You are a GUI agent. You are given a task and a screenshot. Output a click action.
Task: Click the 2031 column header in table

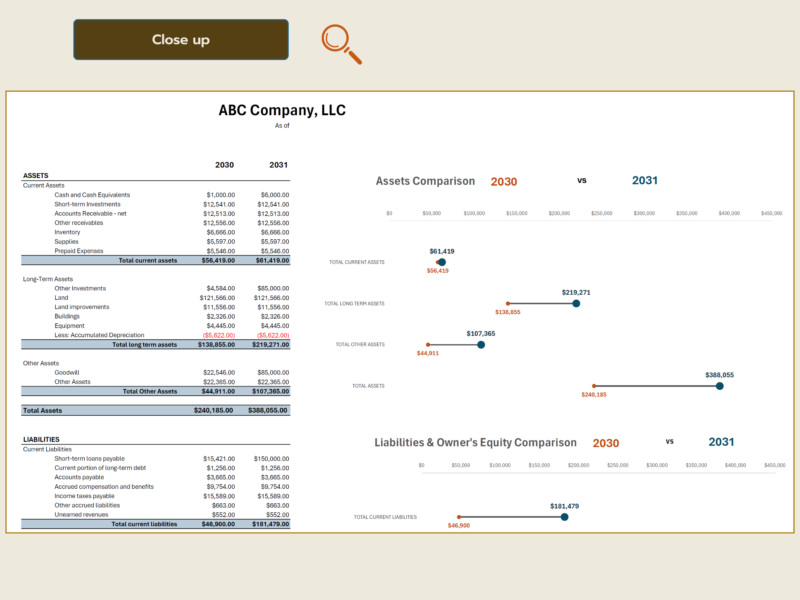tap(279, 165)
